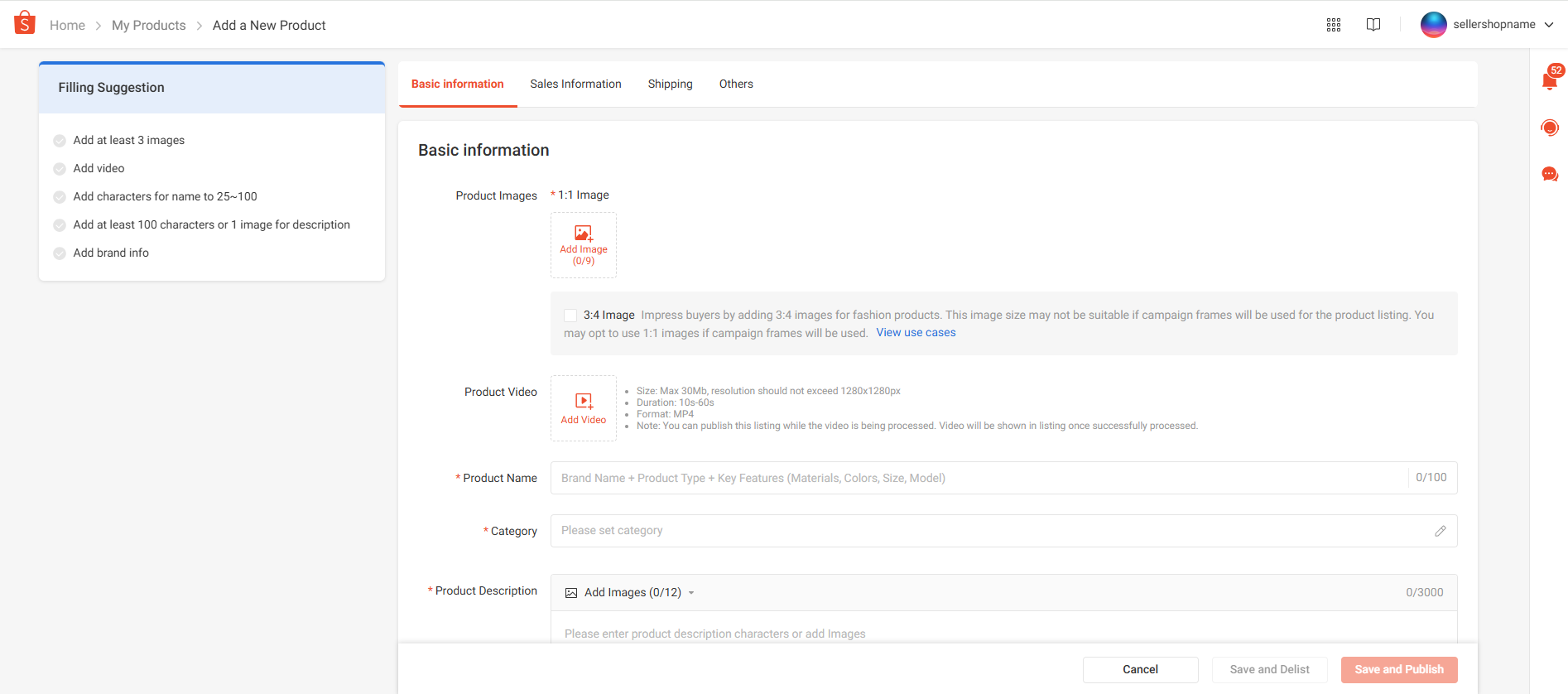Open the Please set category selector
Screen dimensions: 1568x694
pyautogui.click(x=1003, y=531)
